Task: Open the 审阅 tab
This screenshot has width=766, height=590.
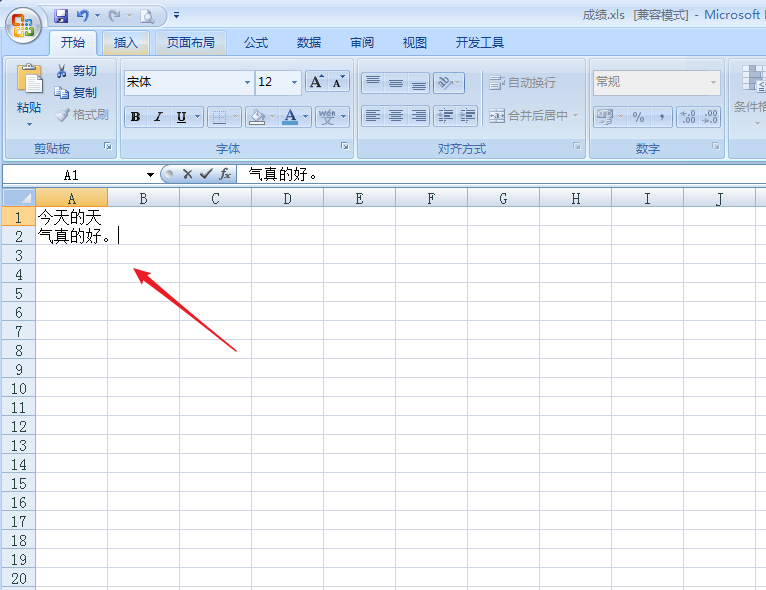Action: 362,43
